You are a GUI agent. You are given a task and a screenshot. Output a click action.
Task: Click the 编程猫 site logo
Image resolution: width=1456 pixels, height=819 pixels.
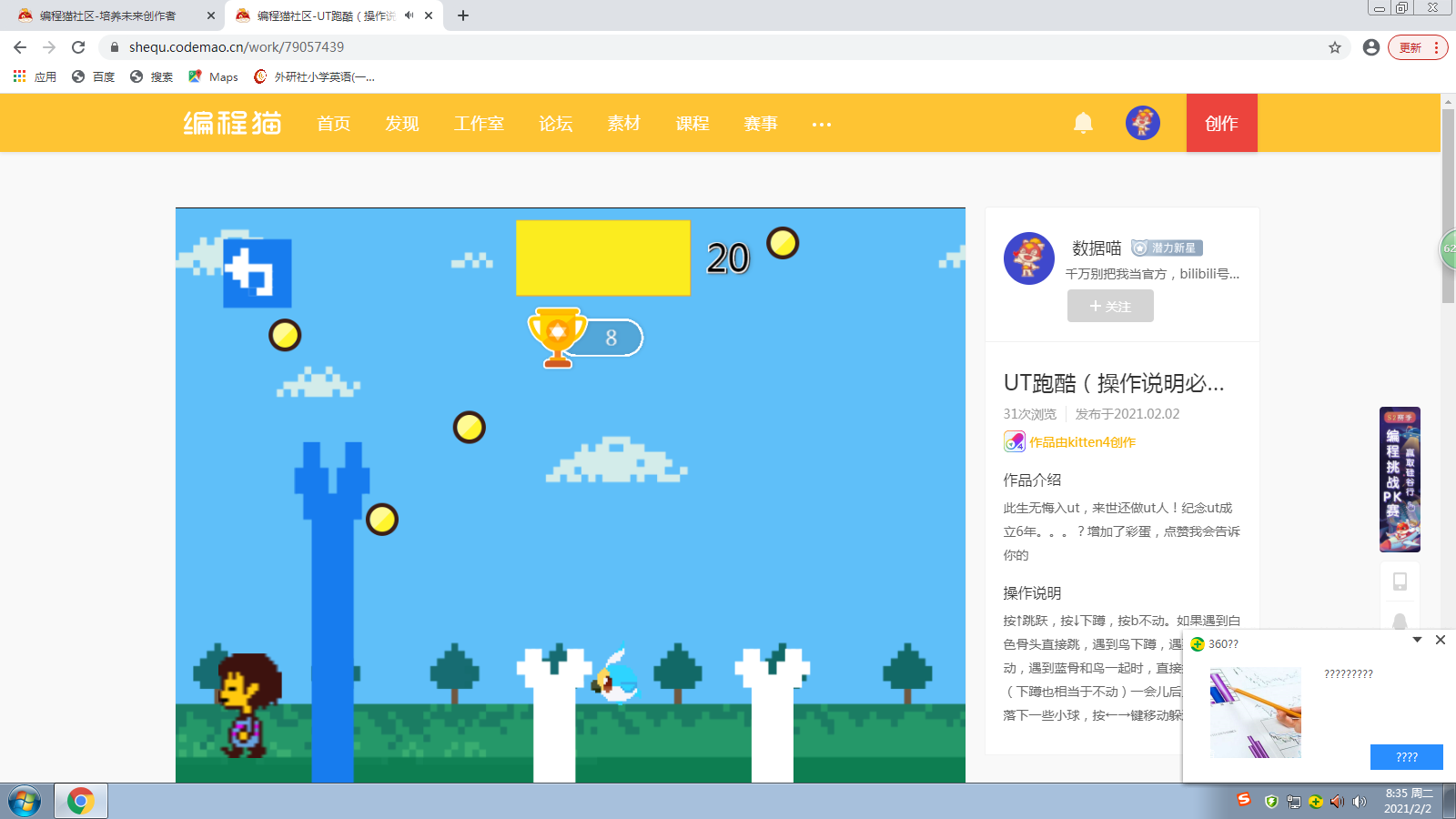(233, 123)
